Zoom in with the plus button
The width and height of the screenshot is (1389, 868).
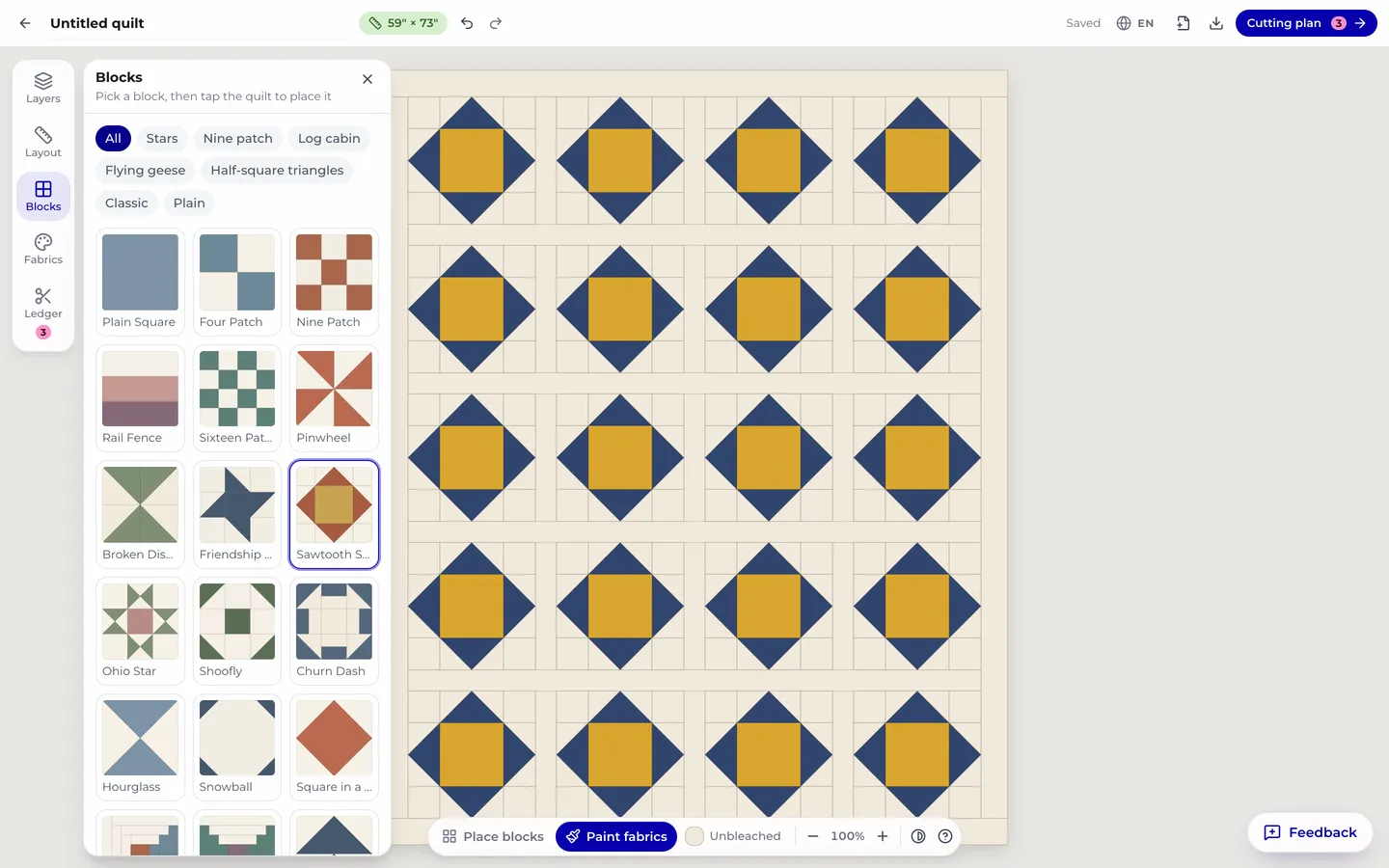[883, 836]
